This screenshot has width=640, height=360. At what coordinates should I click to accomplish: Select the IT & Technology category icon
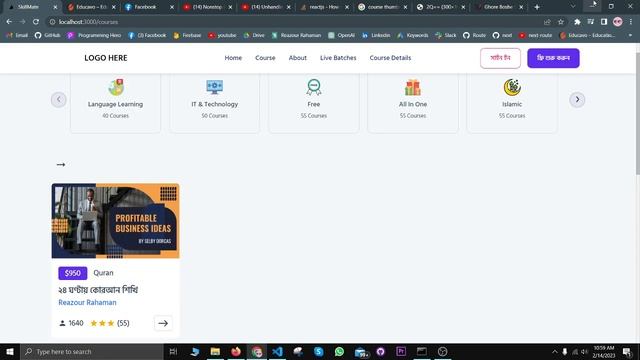[214, 87]
